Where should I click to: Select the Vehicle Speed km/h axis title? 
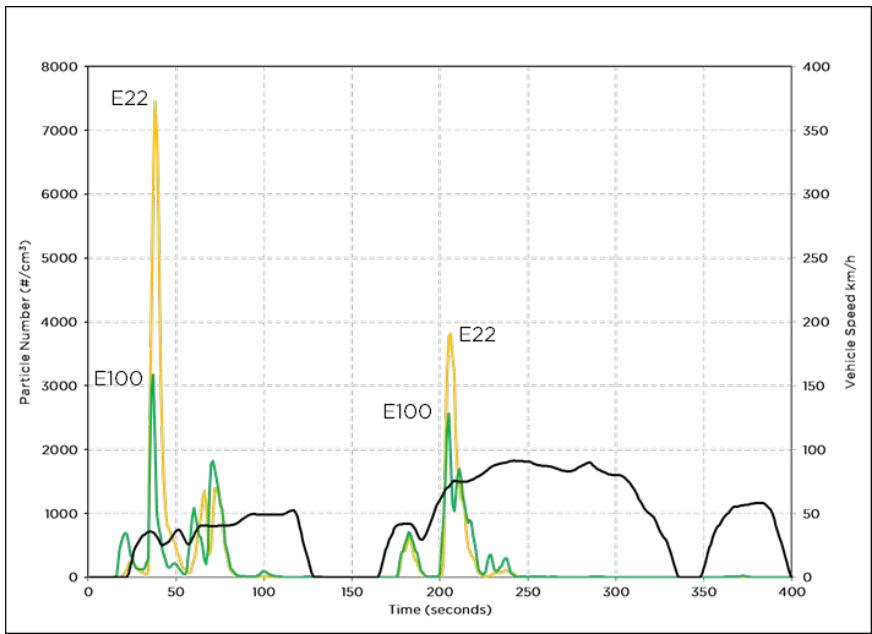coord(849,322)
